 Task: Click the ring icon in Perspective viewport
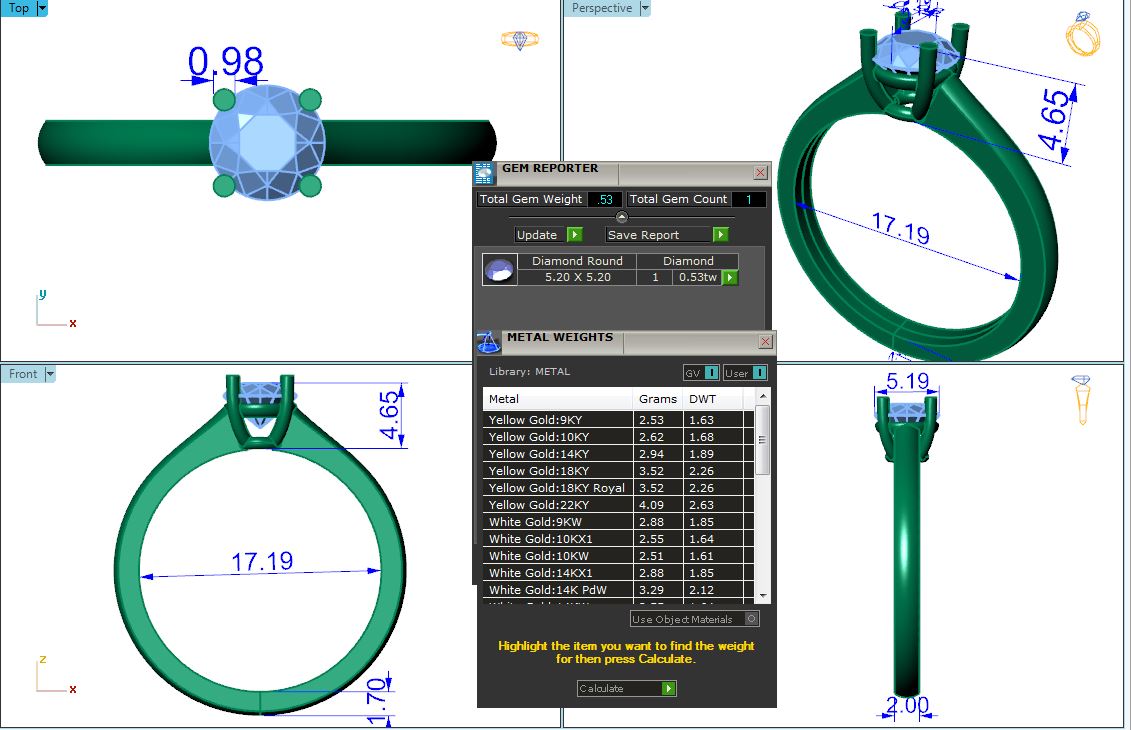[x=1083, y=35]
